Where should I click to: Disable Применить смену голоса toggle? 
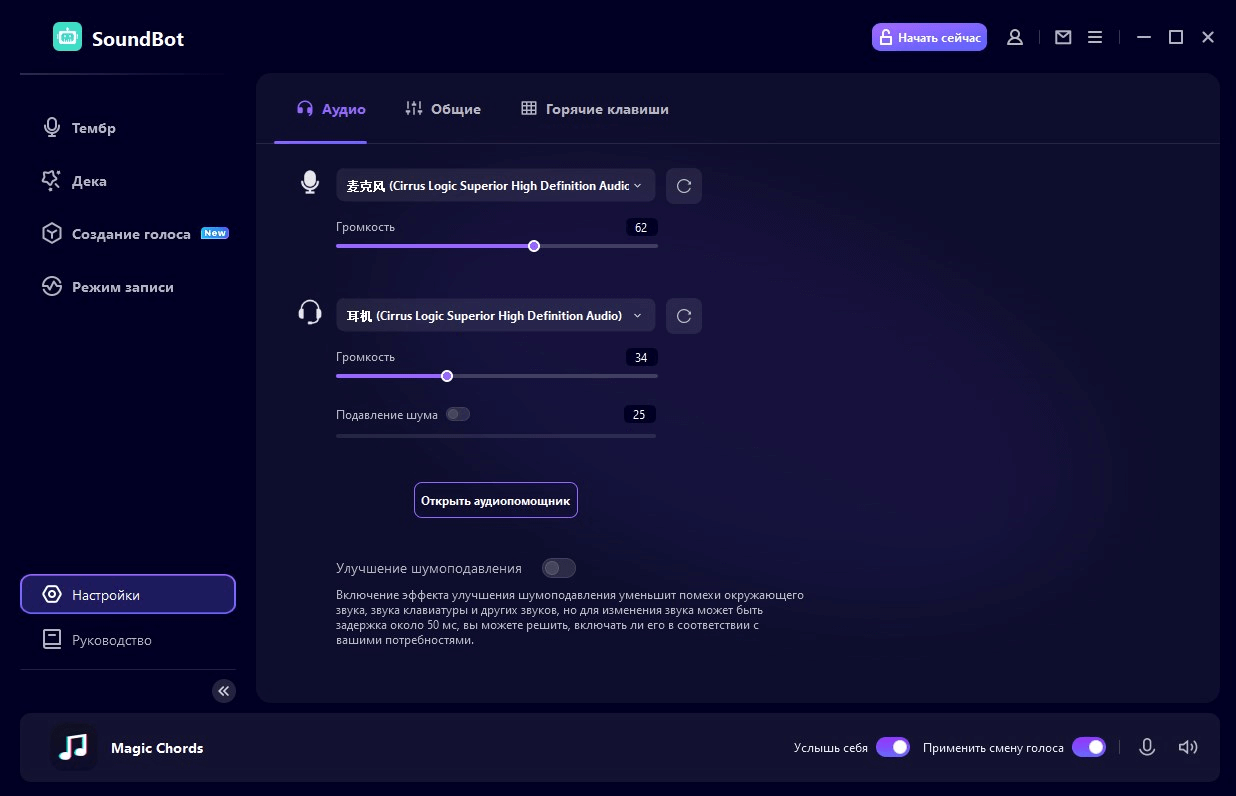click(1088, 747)
